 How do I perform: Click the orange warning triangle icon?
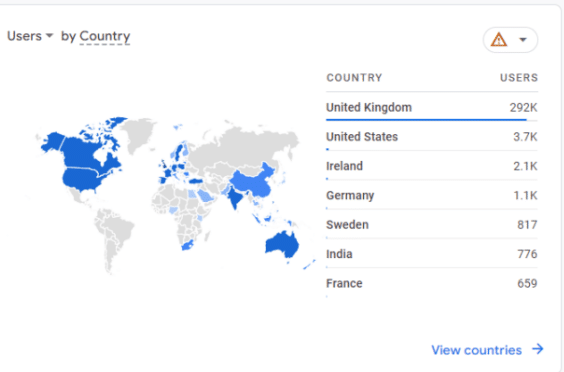[x=499, y=40]
